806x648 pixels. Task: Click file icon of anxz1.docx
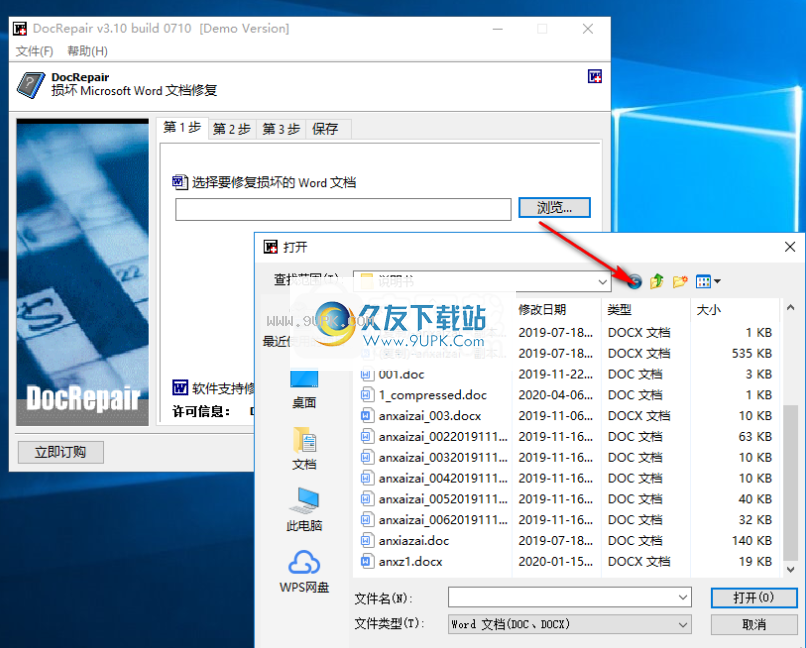(x=366, y=561)
